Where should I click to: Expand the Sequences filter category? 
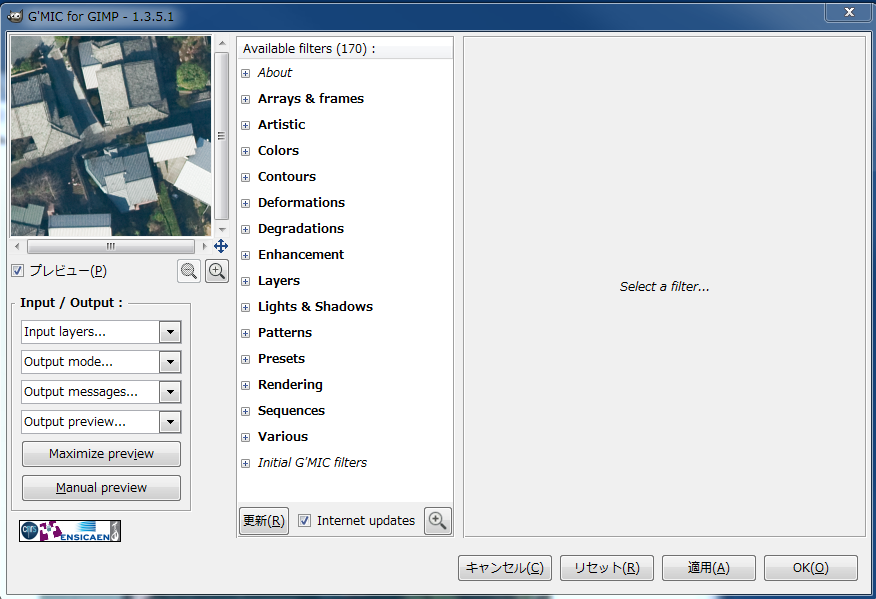[x=245, y=411]
